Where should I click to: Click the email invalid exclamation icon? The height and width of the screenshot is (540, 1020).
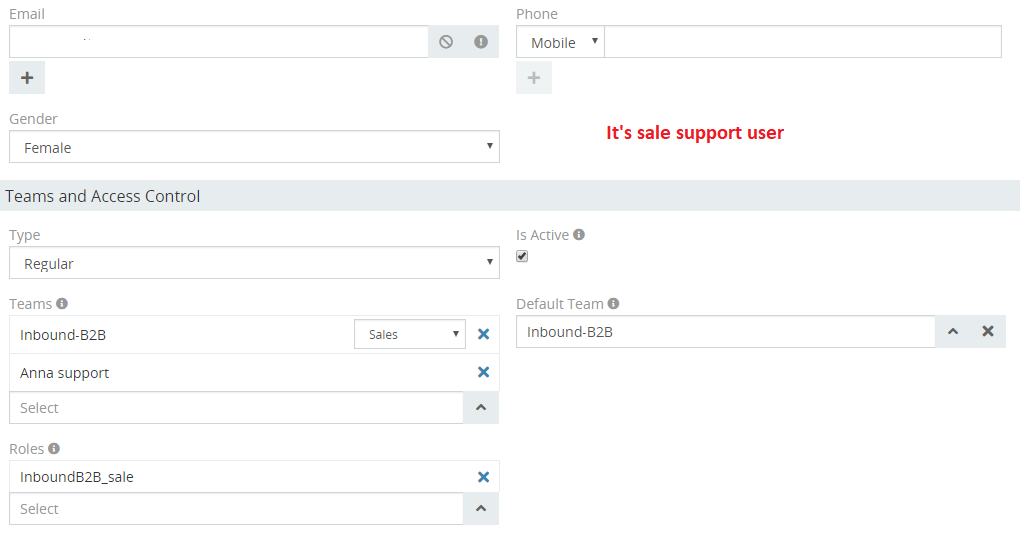coord(481,42)
